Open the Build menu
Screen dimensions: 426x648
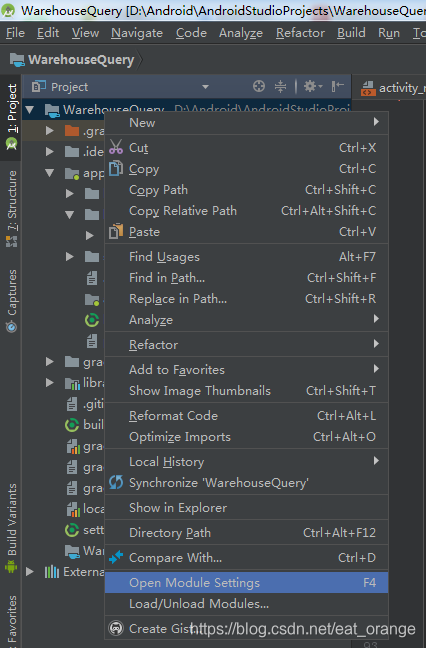351,33
